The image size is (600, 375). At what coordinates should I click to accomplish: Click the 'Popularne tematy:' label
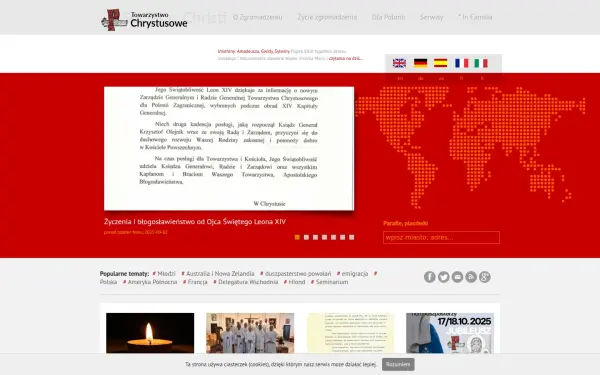(124, 274)
